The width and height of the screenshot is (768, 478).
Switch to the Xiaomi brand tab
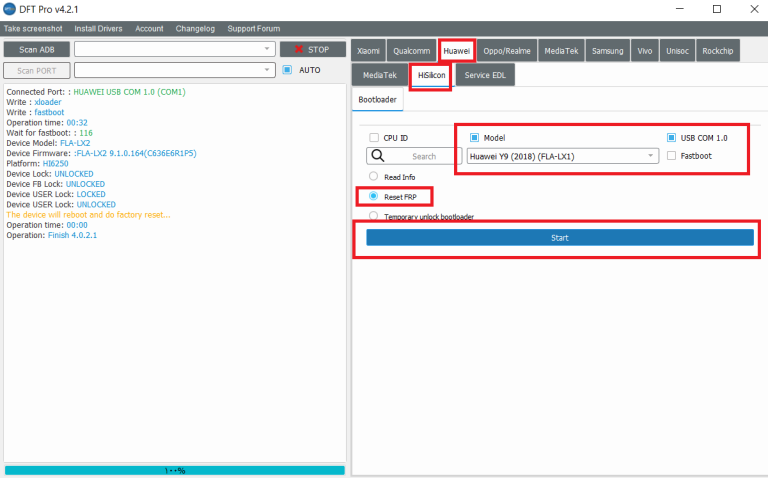pyautogui.click(x=368, y=50)
